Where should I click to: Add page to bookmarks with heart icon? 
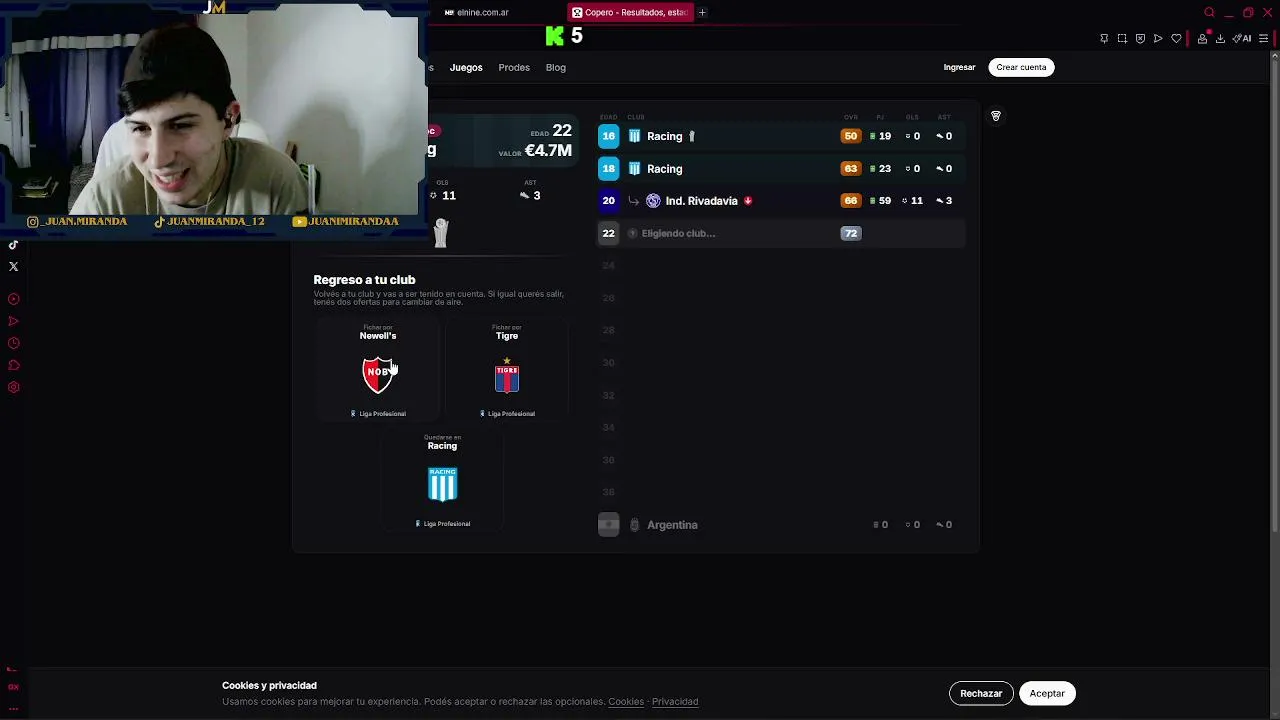1176,39
